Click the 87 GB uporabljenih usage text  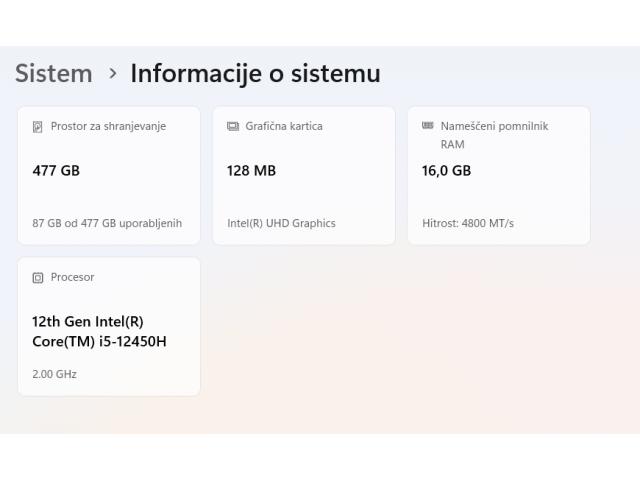(x=107, y=223)
